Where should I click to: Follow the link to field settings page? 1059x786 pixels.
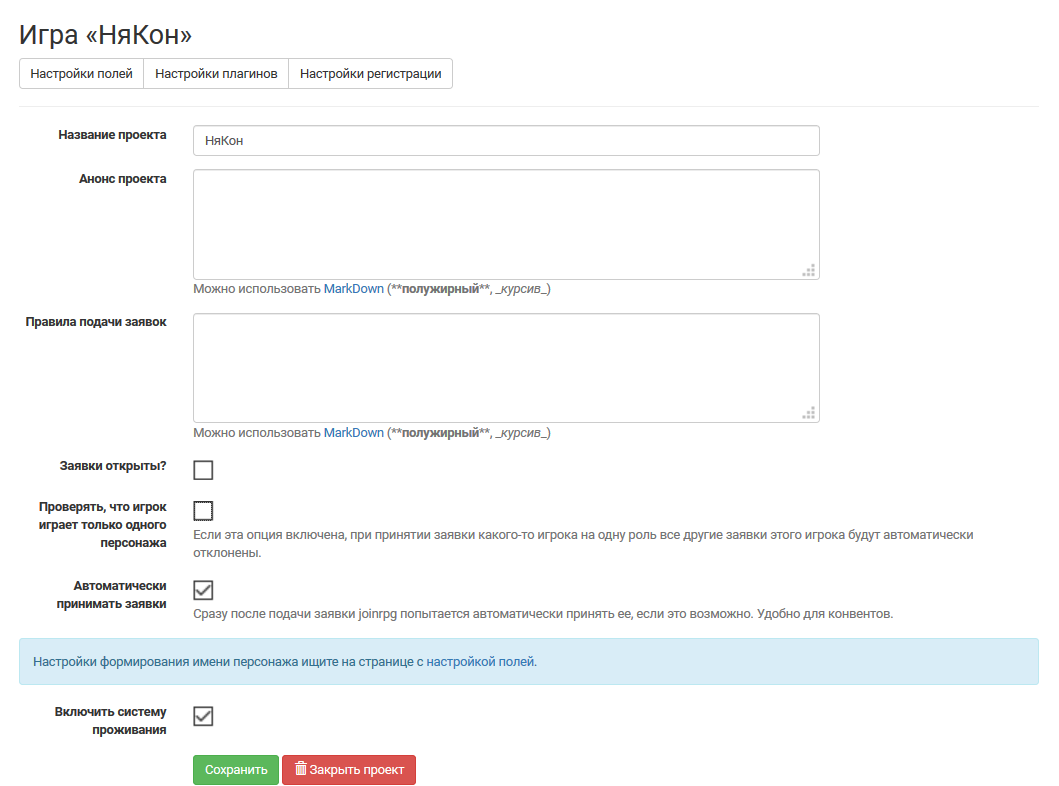475,661
